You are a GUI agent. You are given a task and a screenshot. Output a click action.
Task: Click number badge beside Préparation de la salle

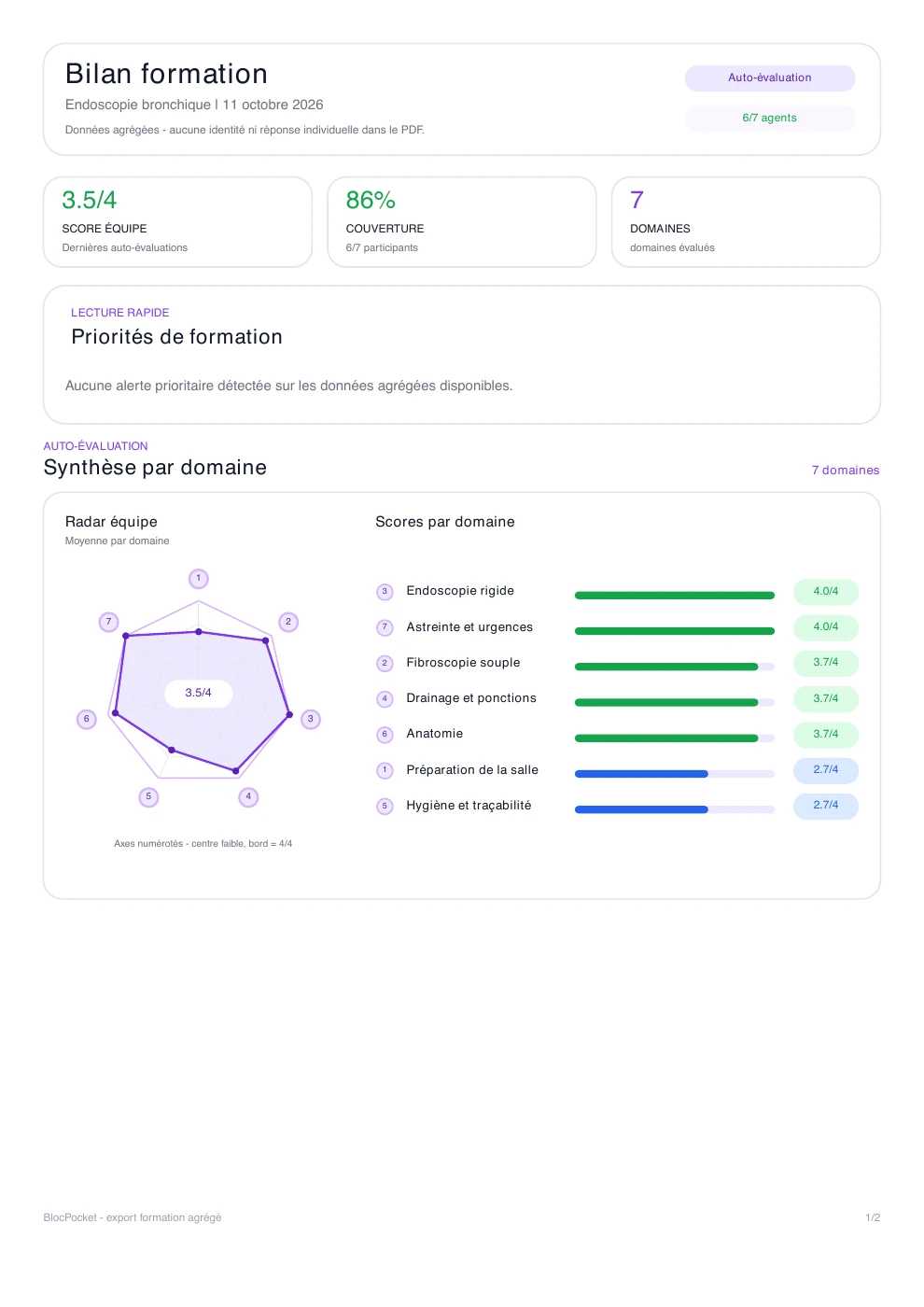(x=385, y=770)
